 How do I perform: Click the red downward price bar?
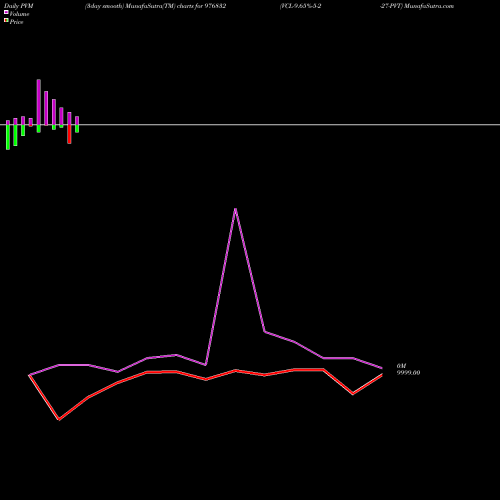(x=69, y=134)
